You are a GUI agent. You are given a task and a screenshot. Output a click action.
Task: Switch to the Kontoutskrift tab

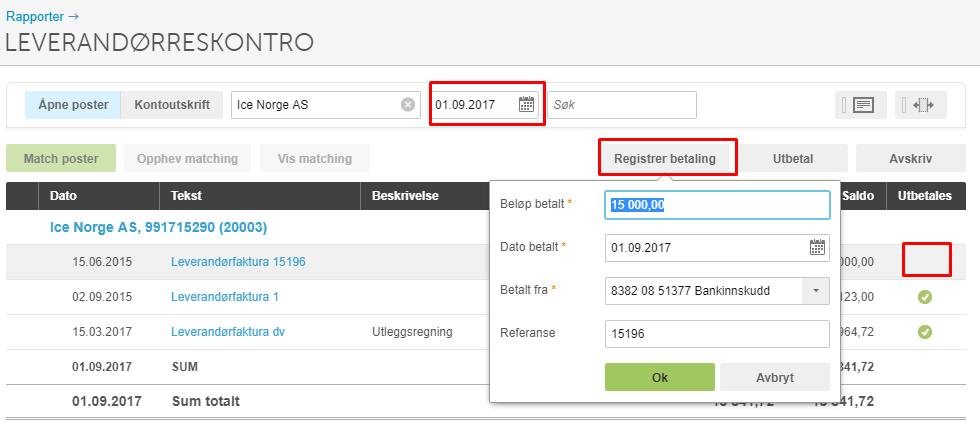(172, 105)
